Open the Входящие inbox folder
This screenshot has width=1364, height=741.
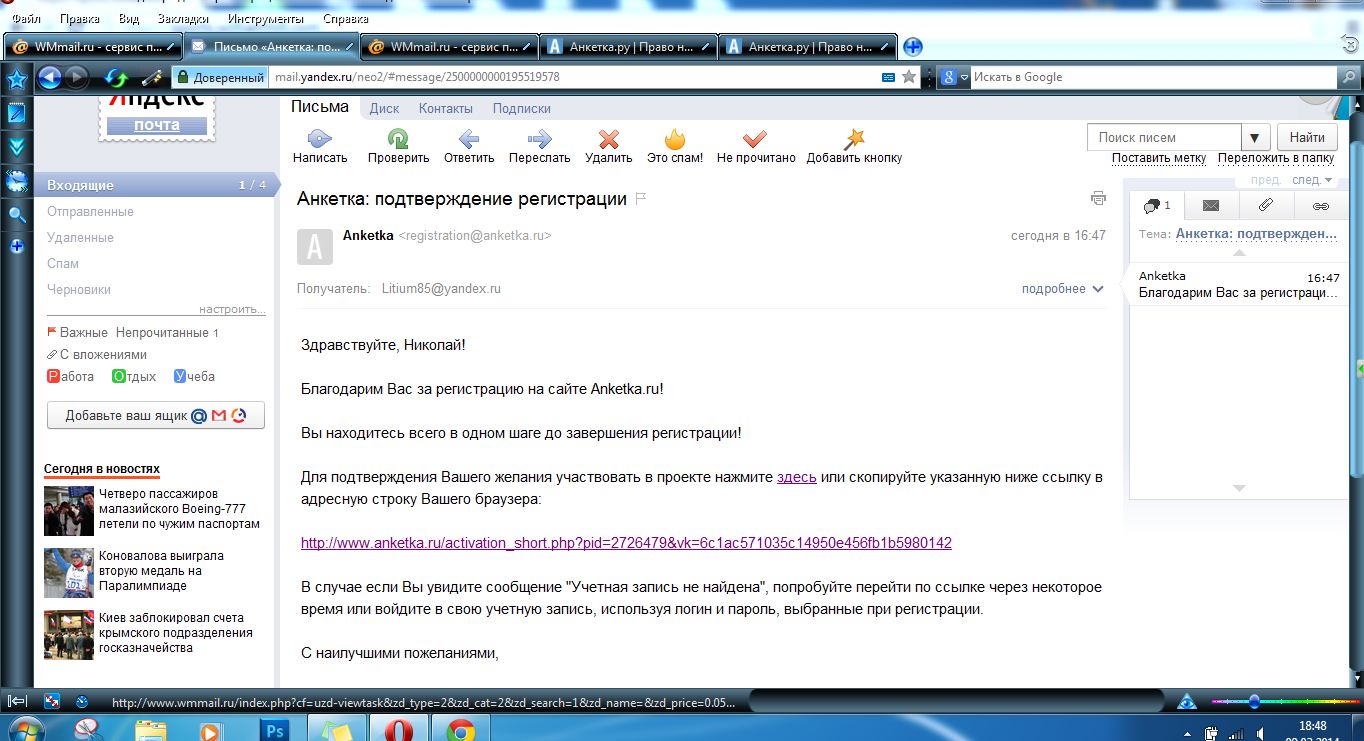[x=158, y=185]
